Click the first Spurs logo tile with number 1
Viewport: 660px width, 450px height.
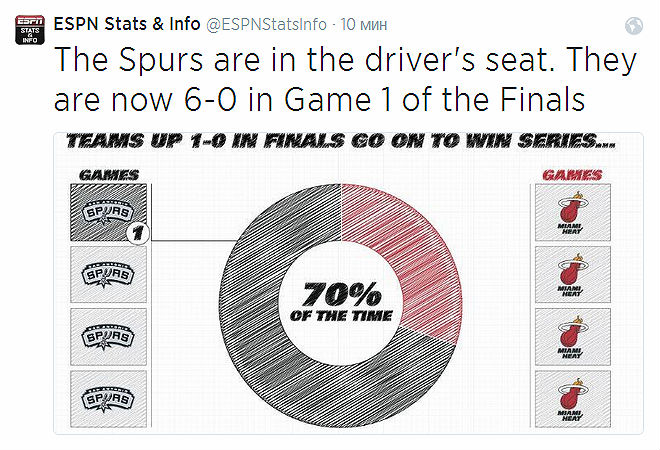(109, 212)
